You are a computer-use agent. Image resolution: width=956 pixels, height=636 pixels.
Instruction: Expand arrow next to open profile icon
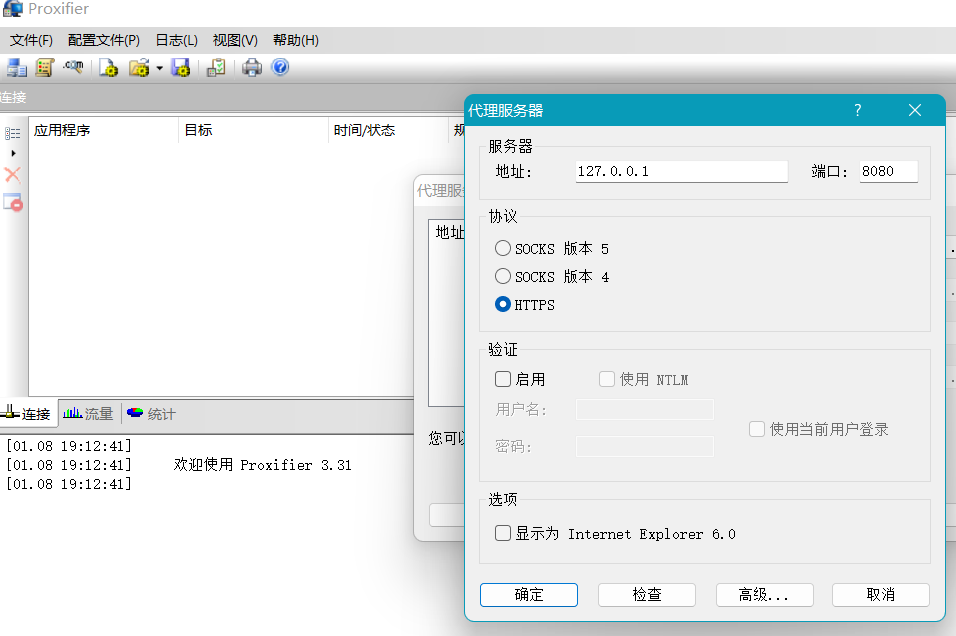pos(160,68)
